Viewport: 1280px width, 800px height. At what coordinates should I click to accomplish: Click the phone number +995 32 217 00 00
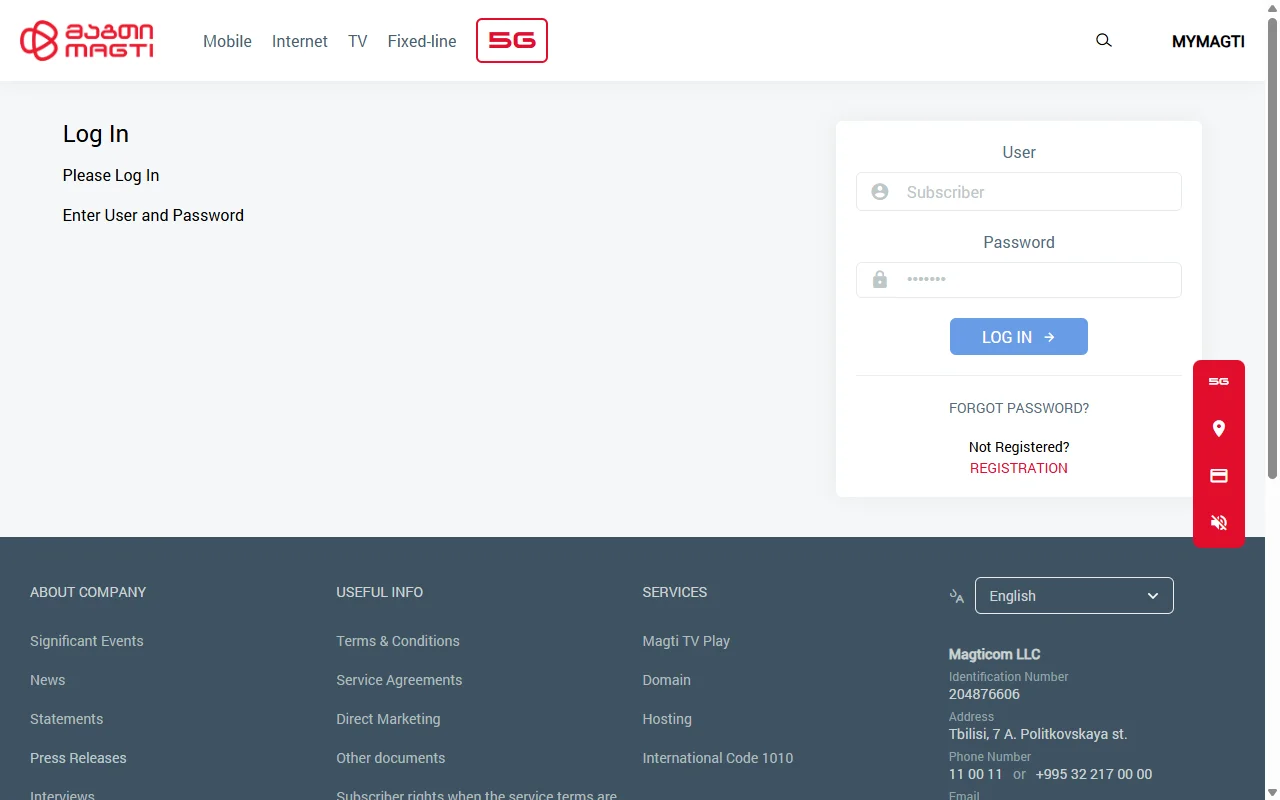pos(1094,774)
